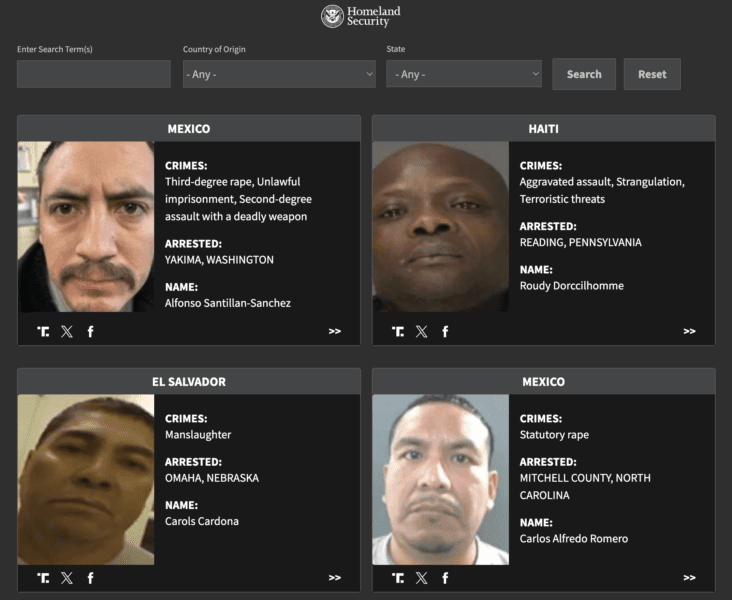Share Alfonso Santillan-Sanchez card on Facebook
Image resolution: width=732 pixels, height=600 pixels.
[90, 331]
